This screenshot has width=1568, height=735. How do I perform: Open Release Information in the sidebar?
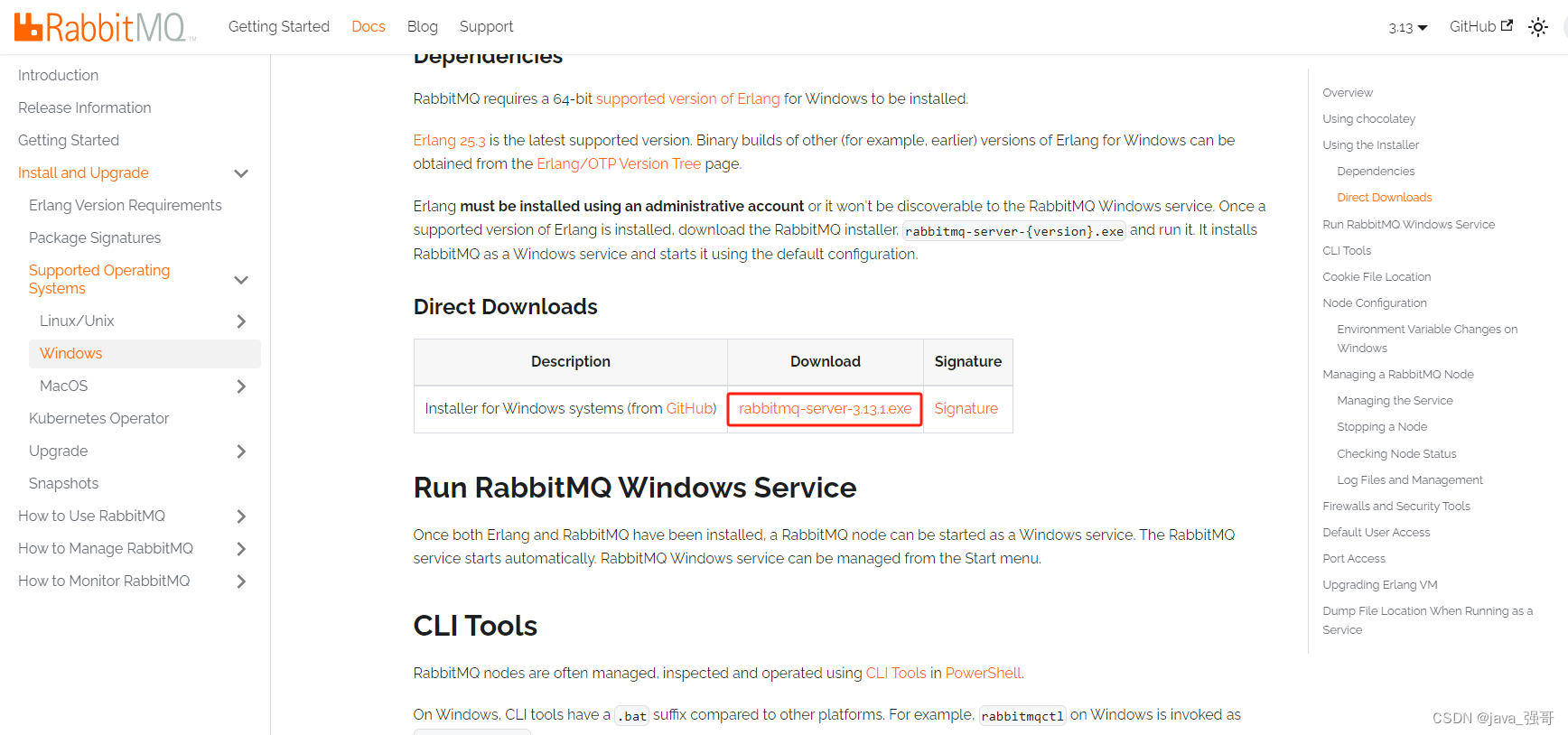pos(85,107)
